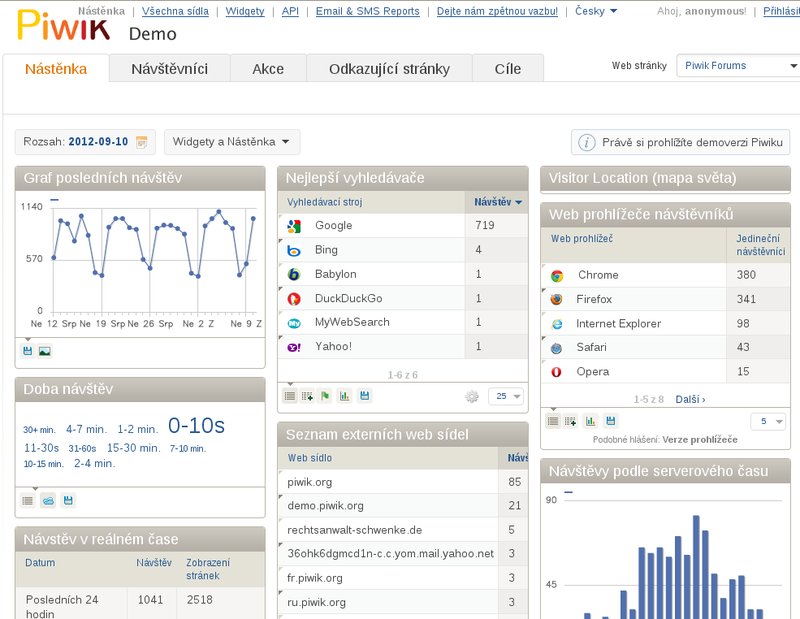Switch to the Návštěvníci tab
This screenshot has width=800, height=619.
pos(169,69)
